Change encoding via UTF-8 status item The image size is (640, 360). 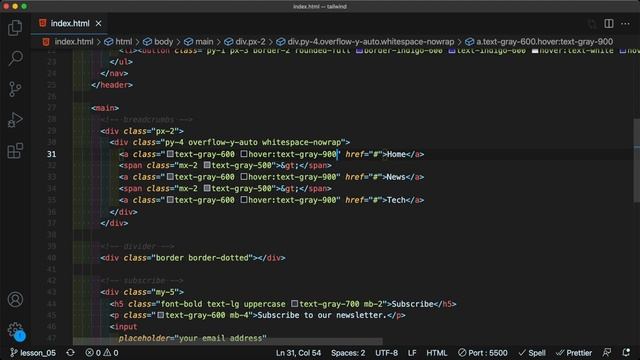386,353
